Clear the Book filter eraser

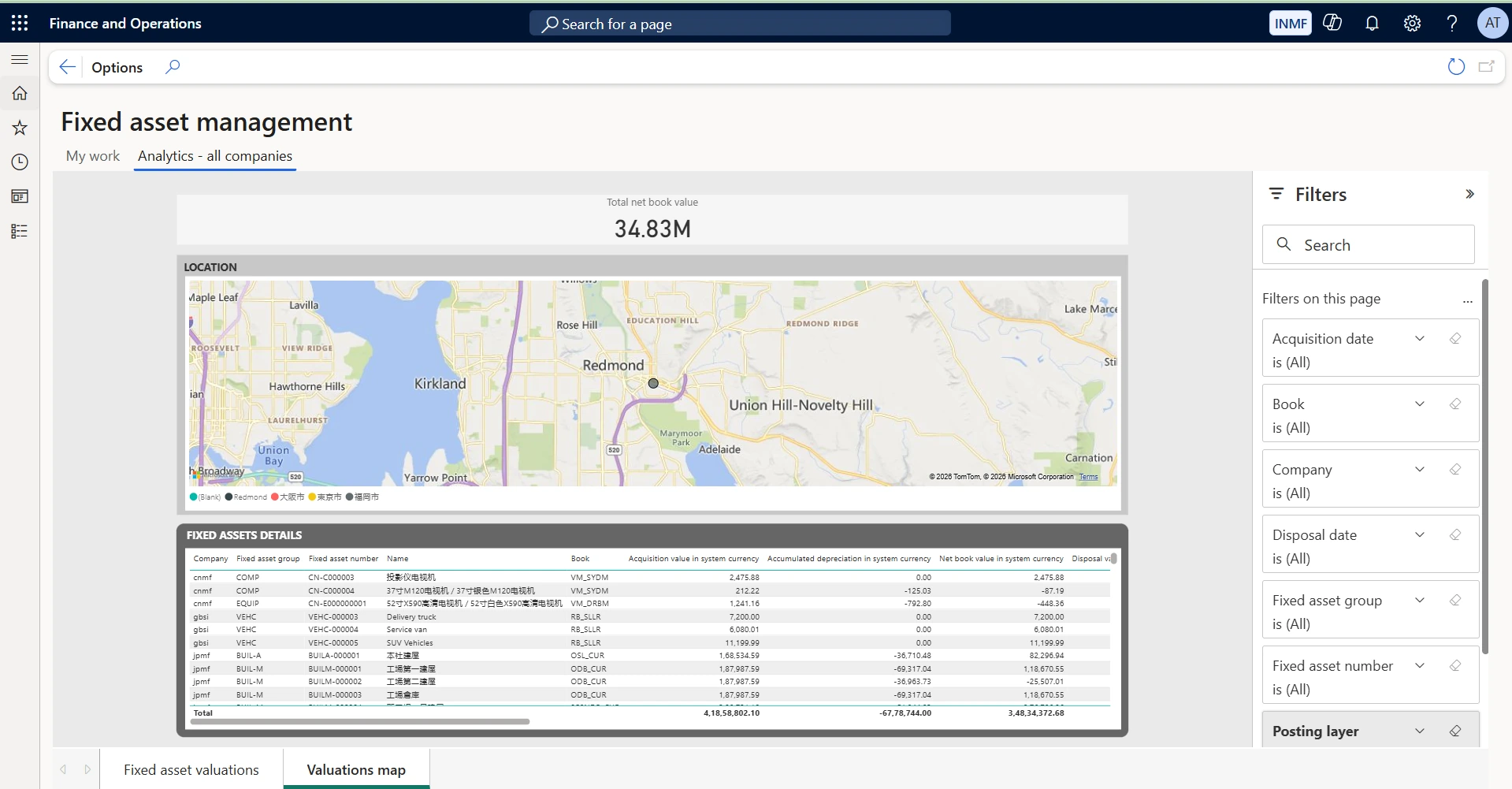[1455, 404]
